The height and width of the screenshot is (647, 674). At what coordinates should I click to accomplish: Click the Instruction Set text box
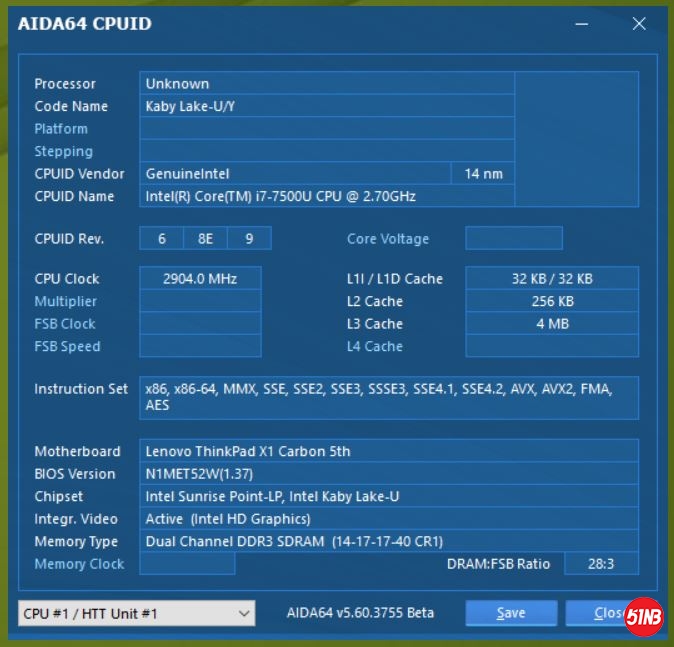(x=388, y=397)
